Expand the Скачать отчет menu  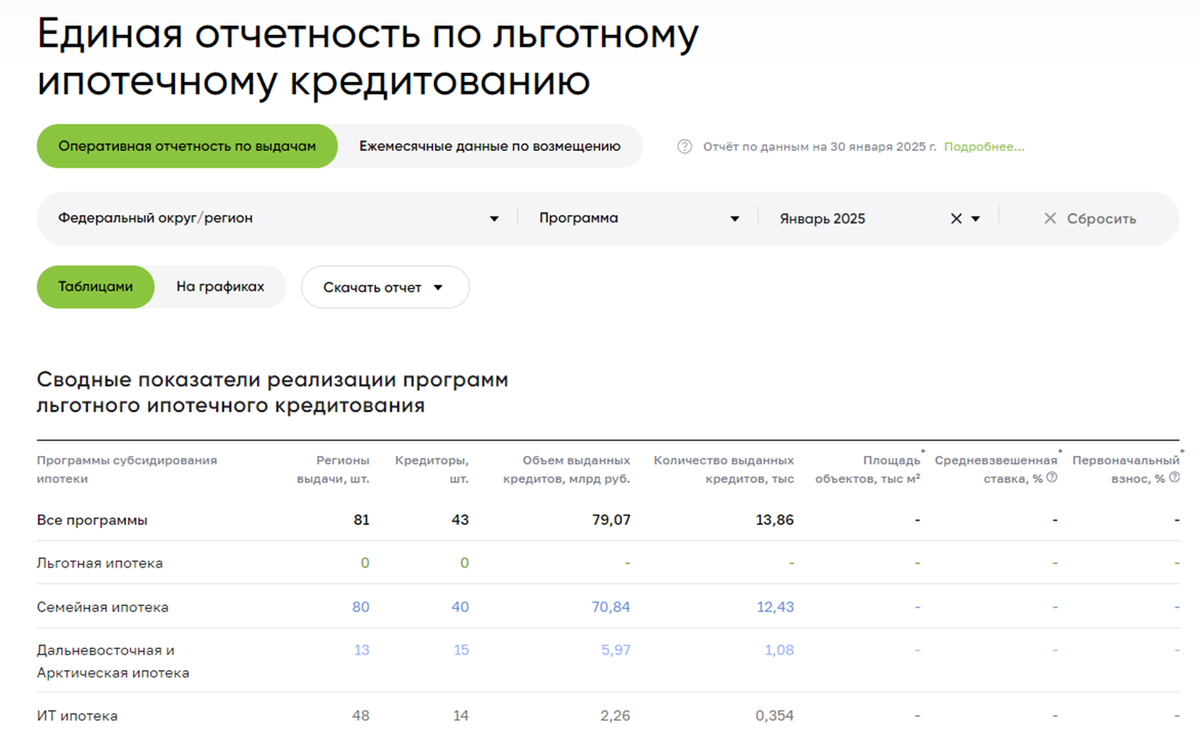tap(385, 288)
